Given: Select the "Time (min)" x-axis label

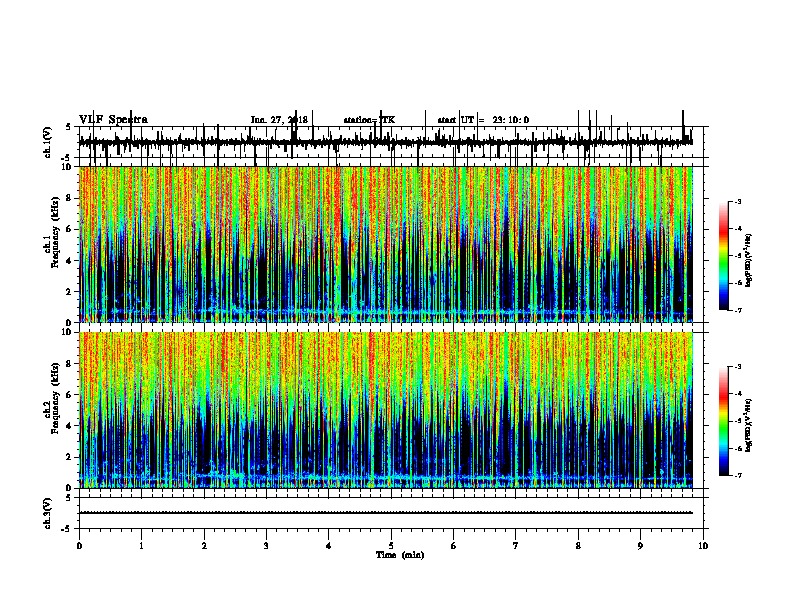Looking at the screenshot, I should pos(400,555).
